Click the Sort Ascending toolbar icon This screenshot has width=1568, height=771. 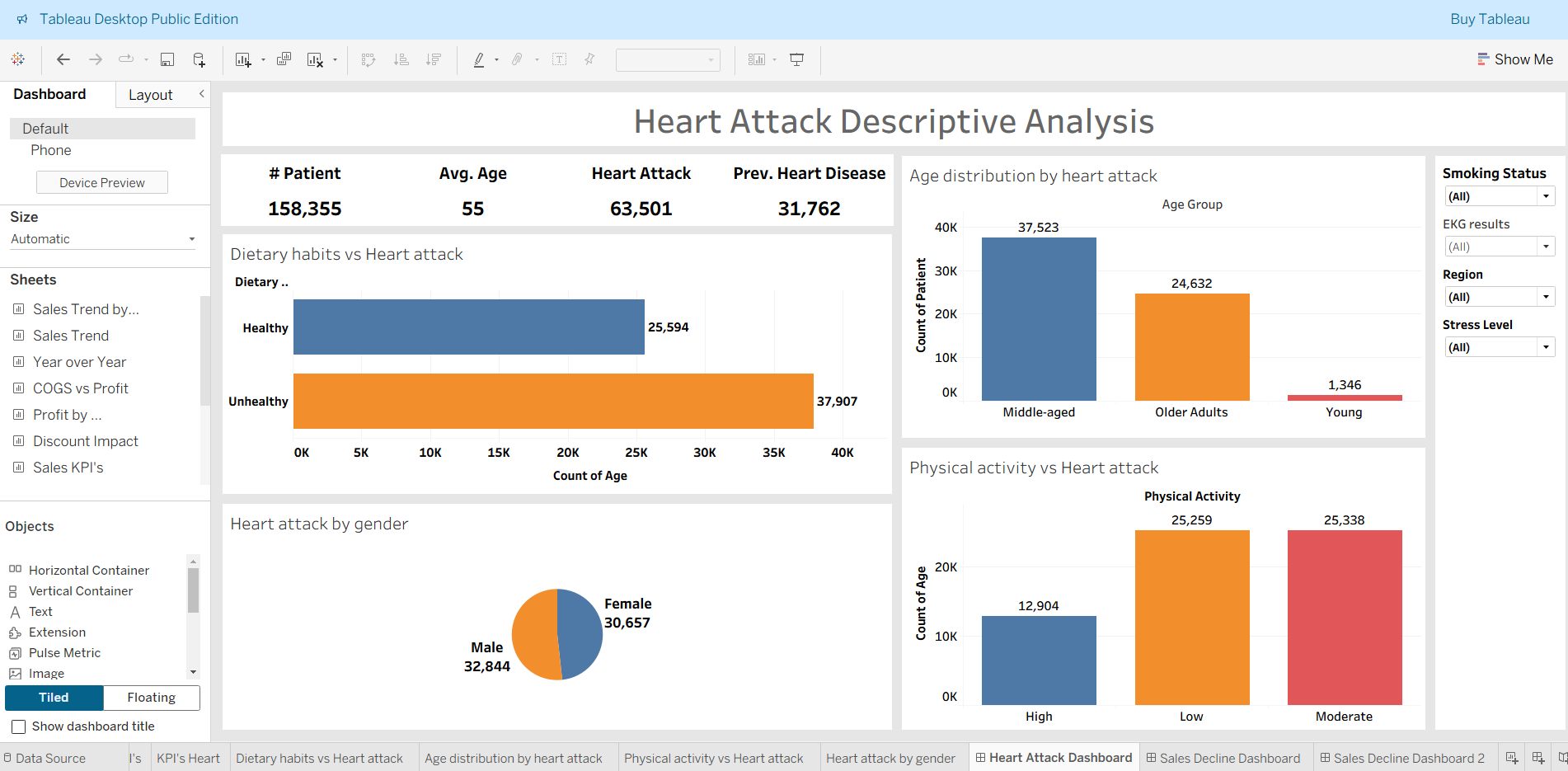tap(401, 59)
